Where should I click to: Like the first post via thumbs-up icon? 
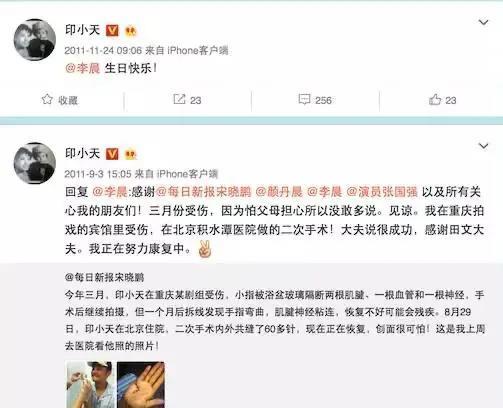(x=435, y=99)
